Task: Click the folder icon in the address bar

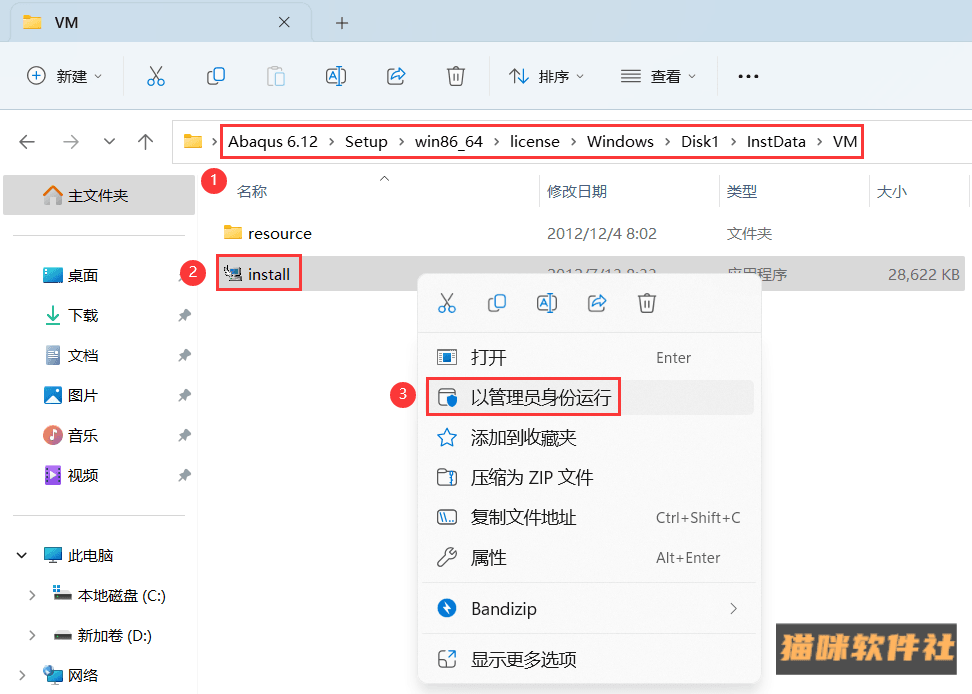Action: (193, 141)
